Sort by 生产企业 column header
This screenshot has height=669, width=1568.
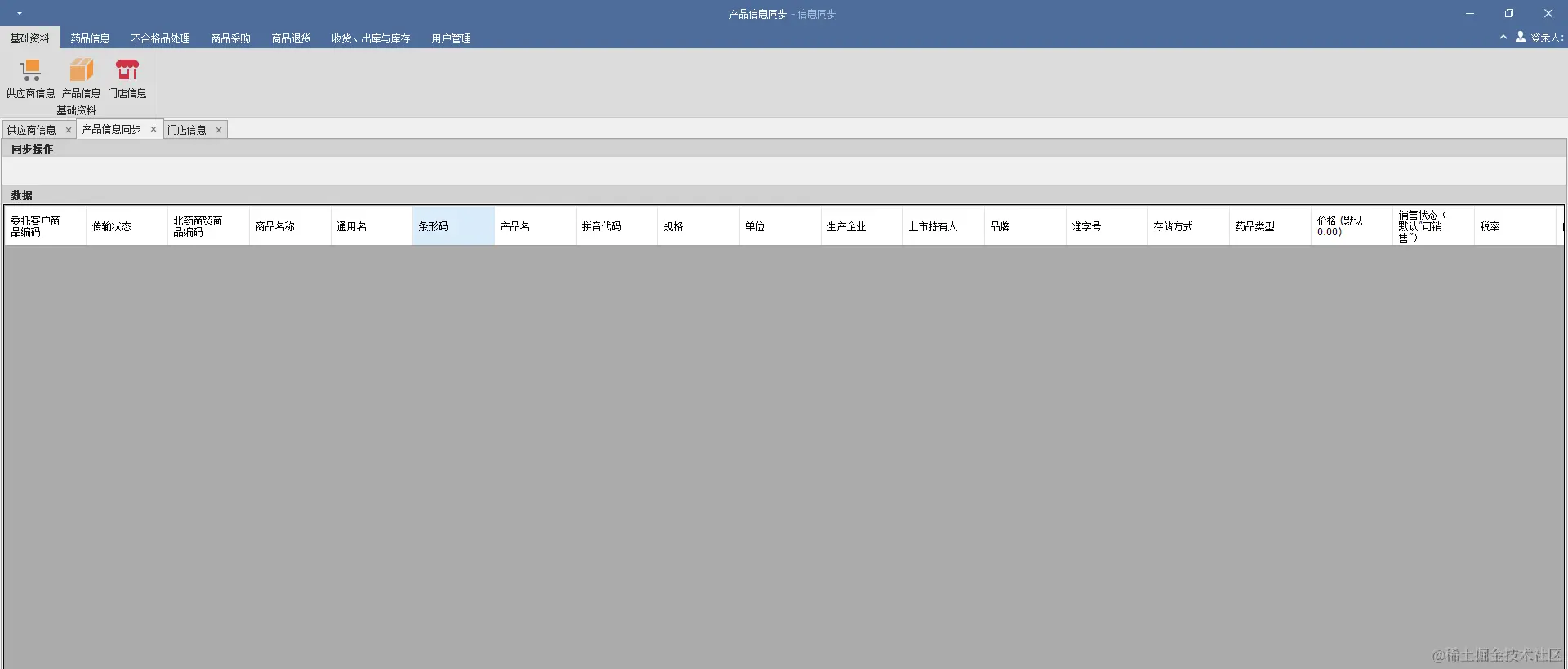tap(862, 226)
